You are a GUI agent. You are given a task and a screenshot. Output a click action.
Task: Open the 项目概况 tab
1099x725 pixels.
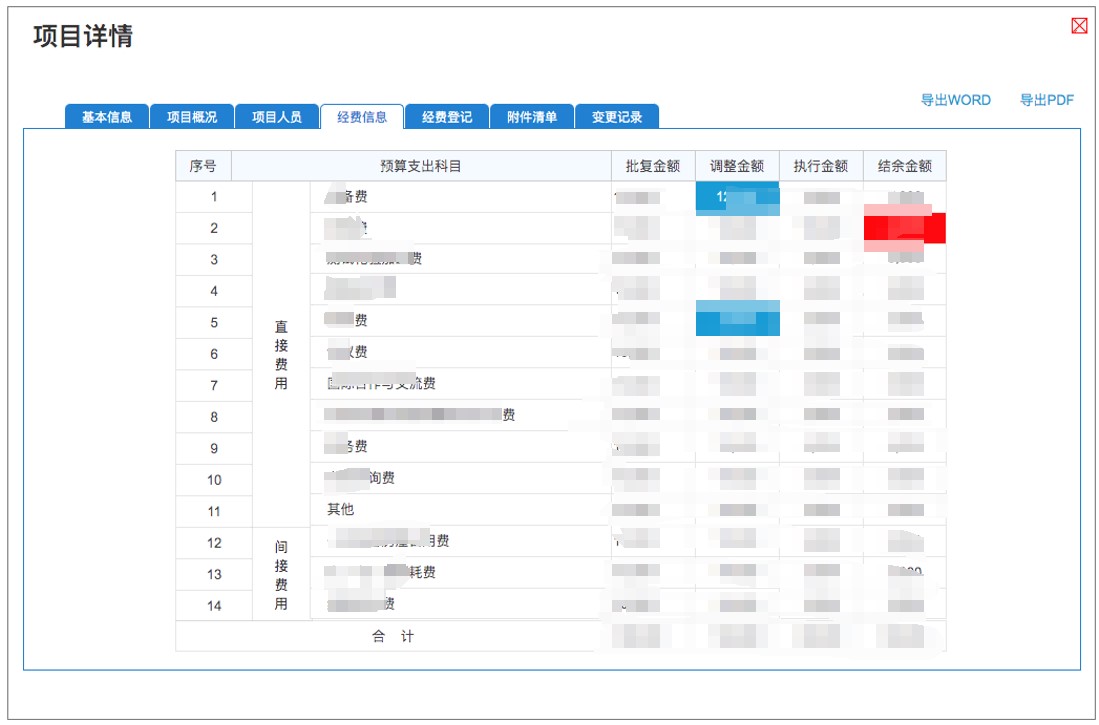tap(192, 116)
